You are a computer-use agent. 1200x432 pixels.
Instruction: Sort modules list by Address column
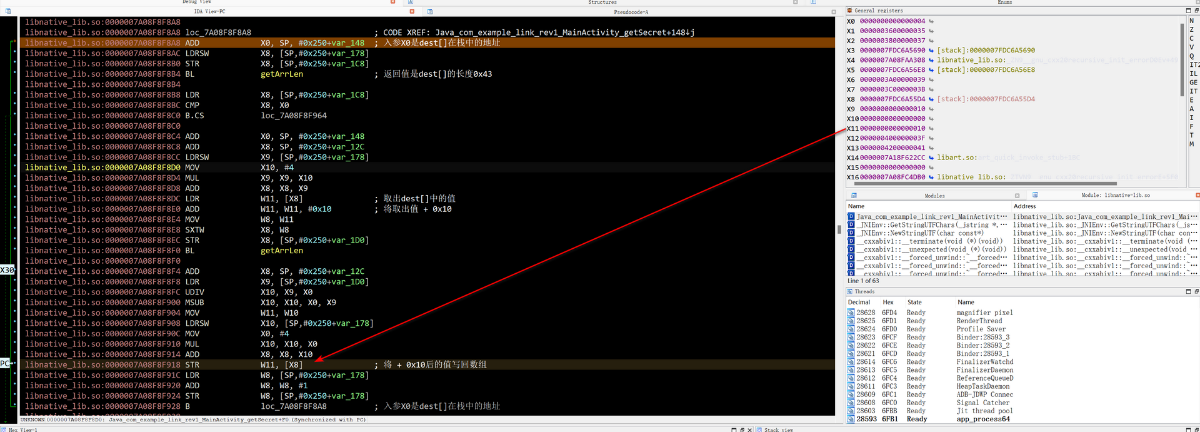coord(1105,206)
